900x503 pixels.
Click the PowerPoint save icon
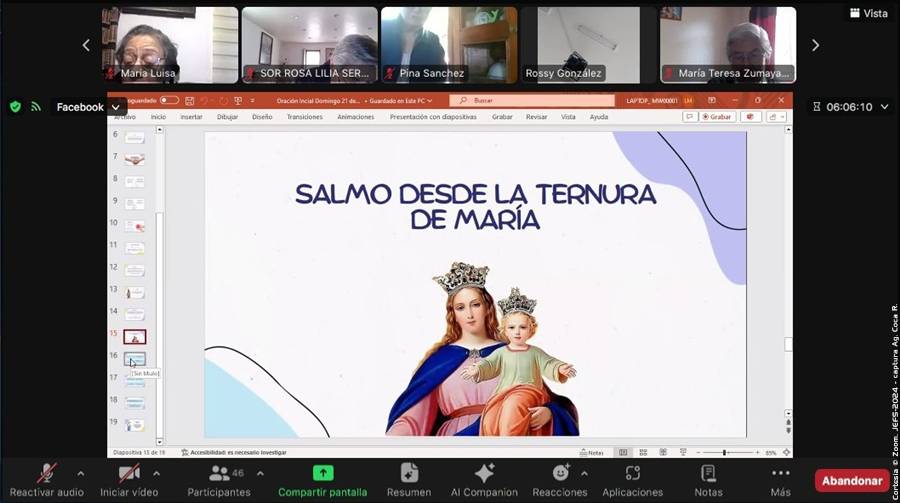click(189, 100)
